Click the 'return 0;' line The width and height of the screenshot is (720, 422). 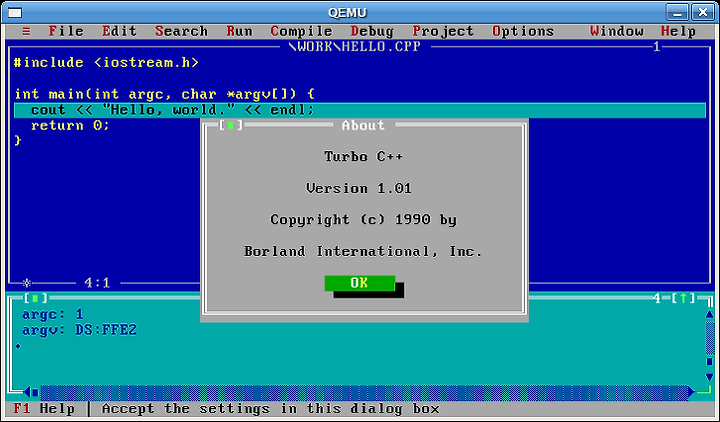tap(70, 125)
